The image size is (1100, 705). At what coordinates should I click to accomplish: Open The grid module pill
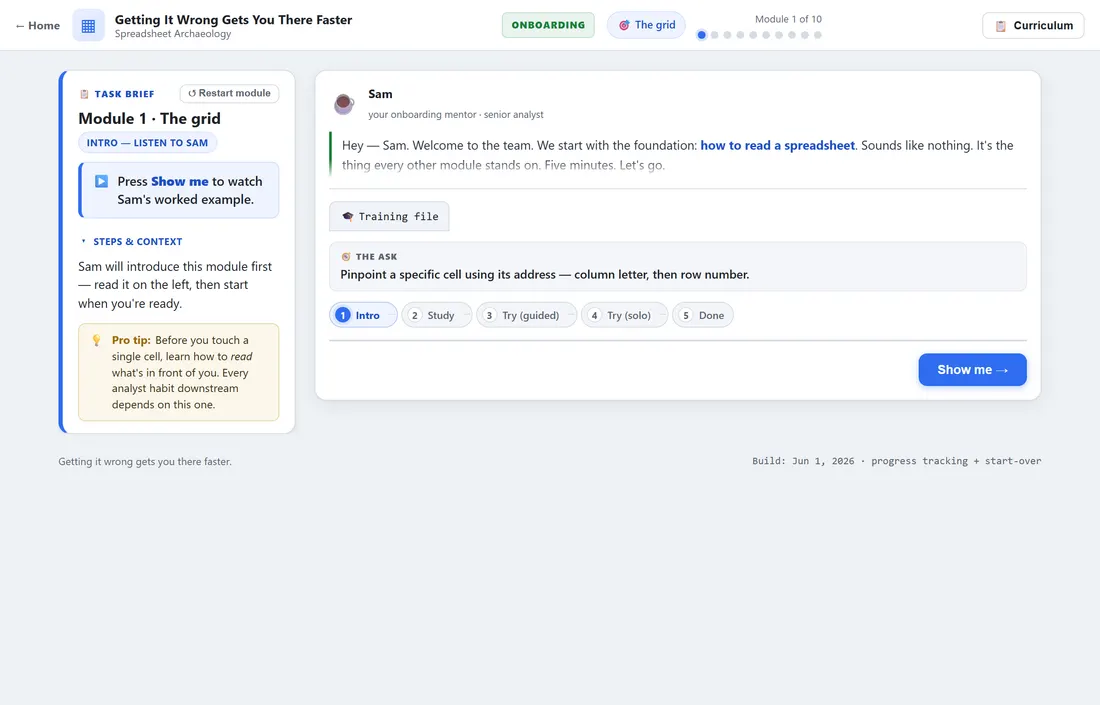pos(646,25)
